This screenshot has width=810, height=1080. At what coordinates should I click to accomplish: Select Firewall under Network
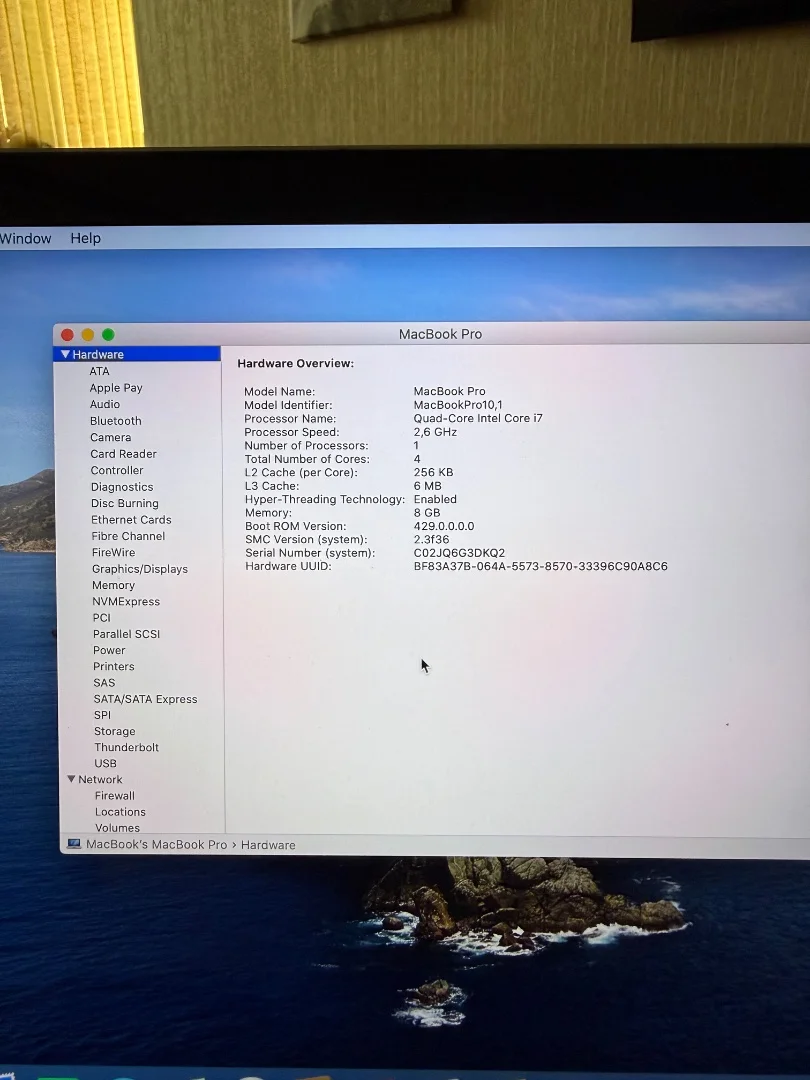(114, 796)
